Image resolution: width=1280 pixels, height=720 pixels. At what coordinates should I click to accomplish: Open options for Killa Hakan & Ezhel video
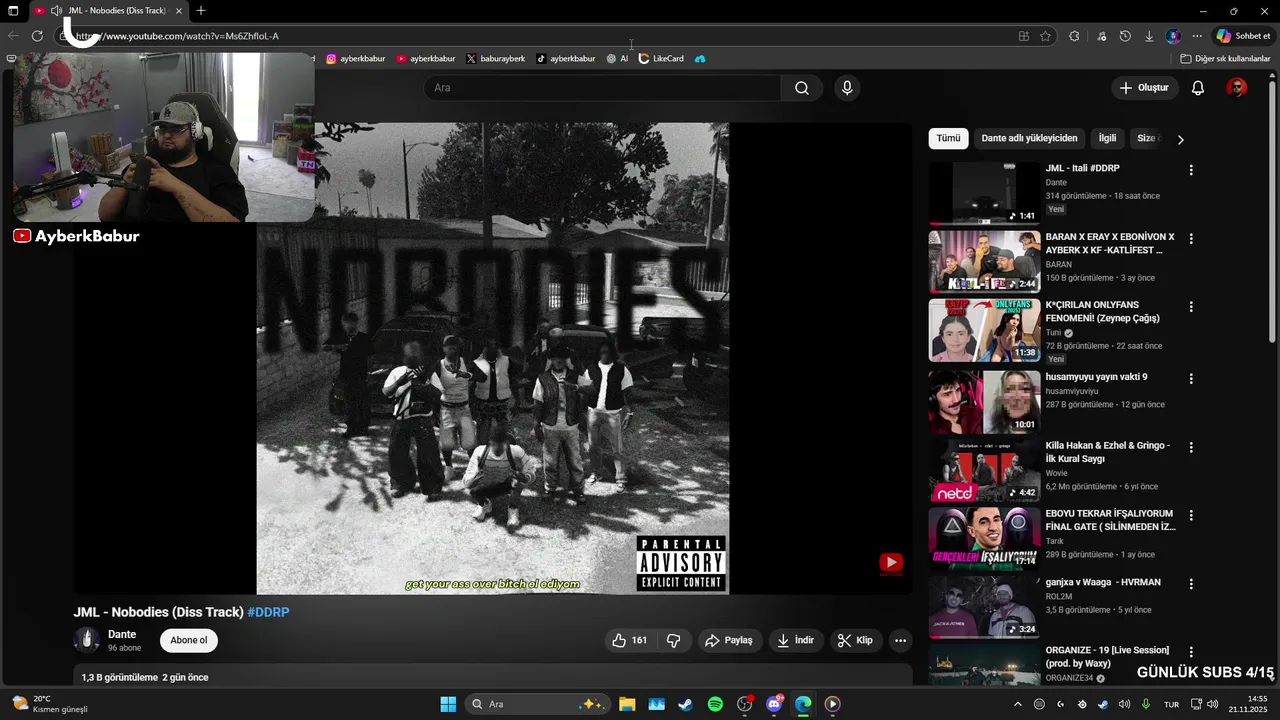tap(1191, 447)
